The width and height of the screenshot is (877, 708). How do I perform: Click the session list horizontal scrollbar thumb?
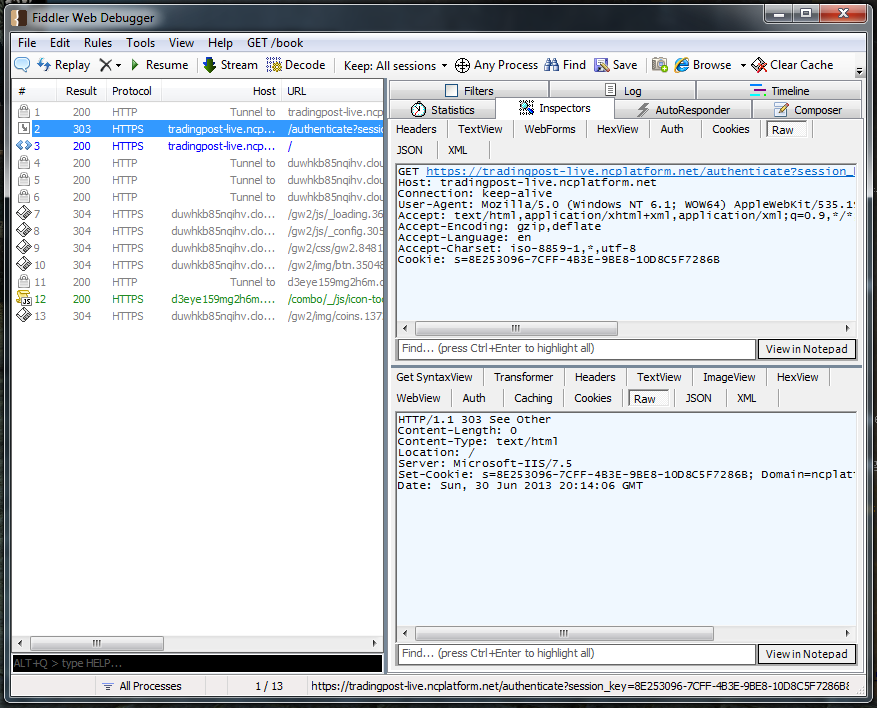point(97,643)
